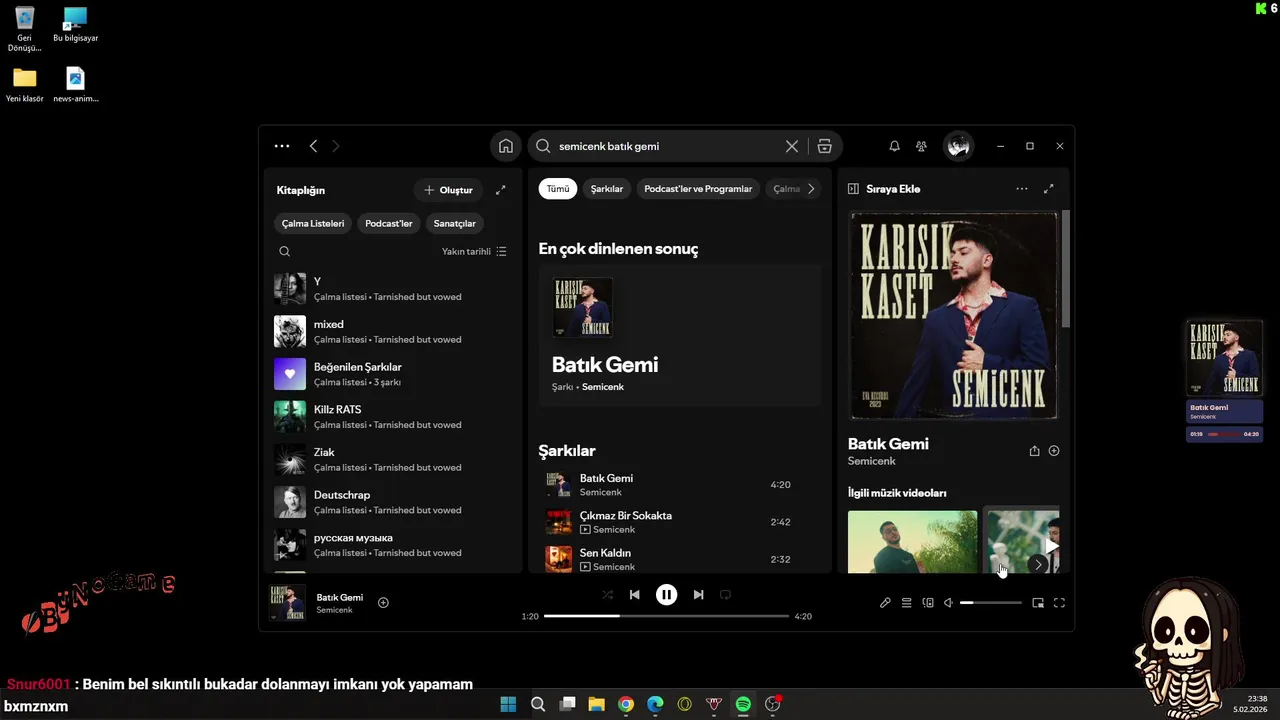Open Semicenk artist under now playing title
The image size is (1280, 720).
click(x=872, y=461)
